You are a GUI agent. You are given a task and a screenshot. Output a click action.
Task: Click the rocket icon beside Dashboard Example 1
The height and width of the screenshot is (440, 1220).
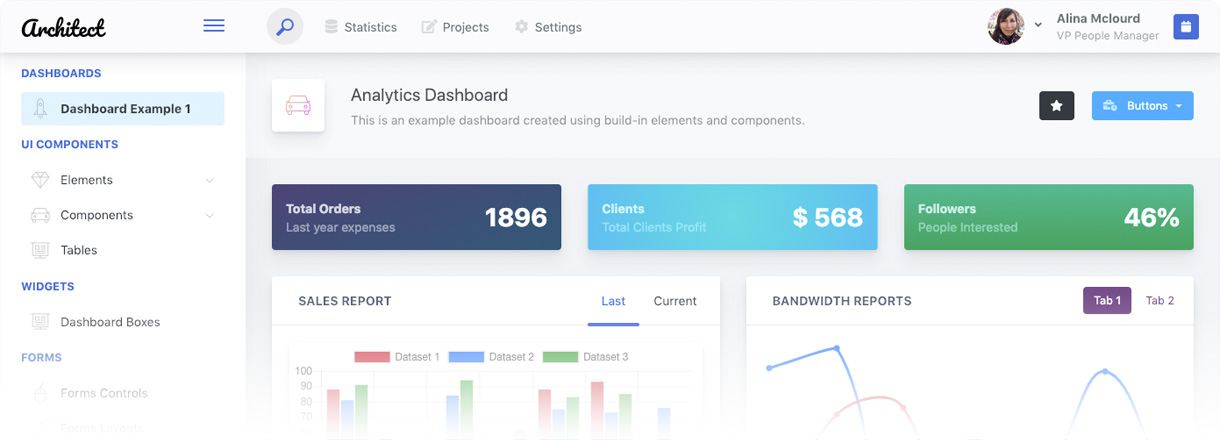(40, 109)
